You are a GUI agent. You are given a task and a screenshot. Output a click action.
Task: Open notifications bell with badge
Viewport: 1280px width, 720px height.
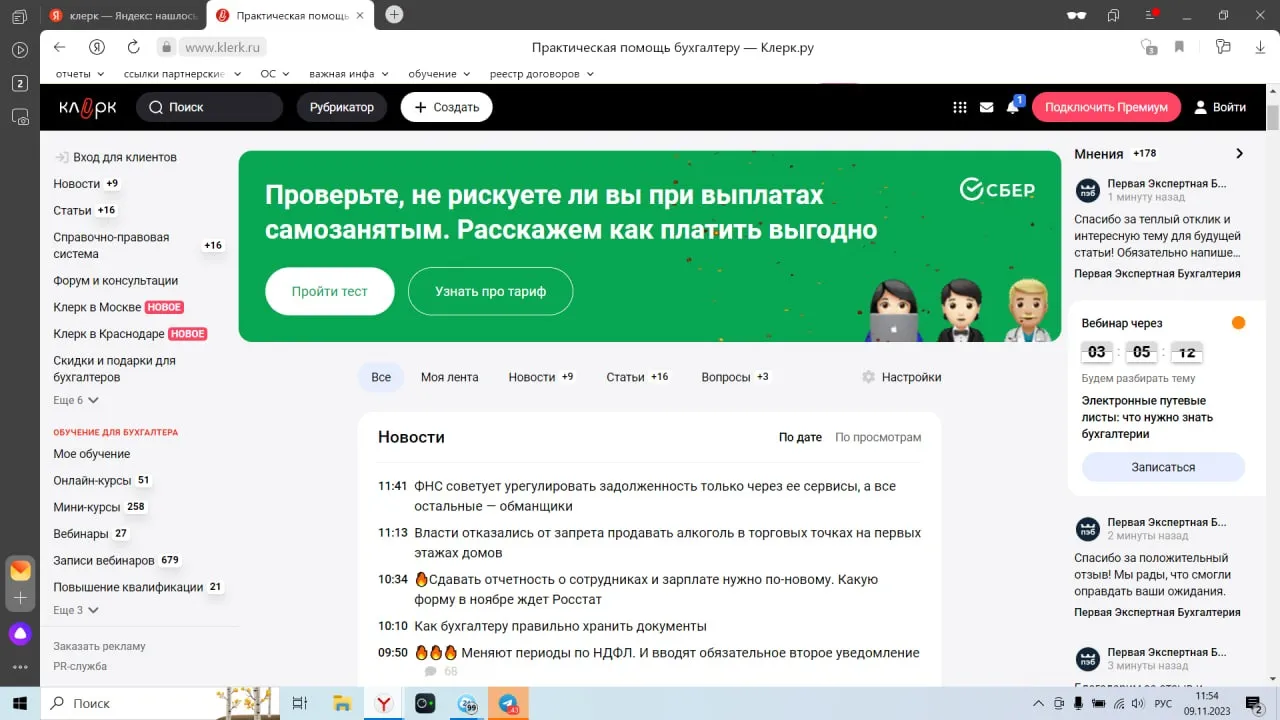[x=1013, y=106]
